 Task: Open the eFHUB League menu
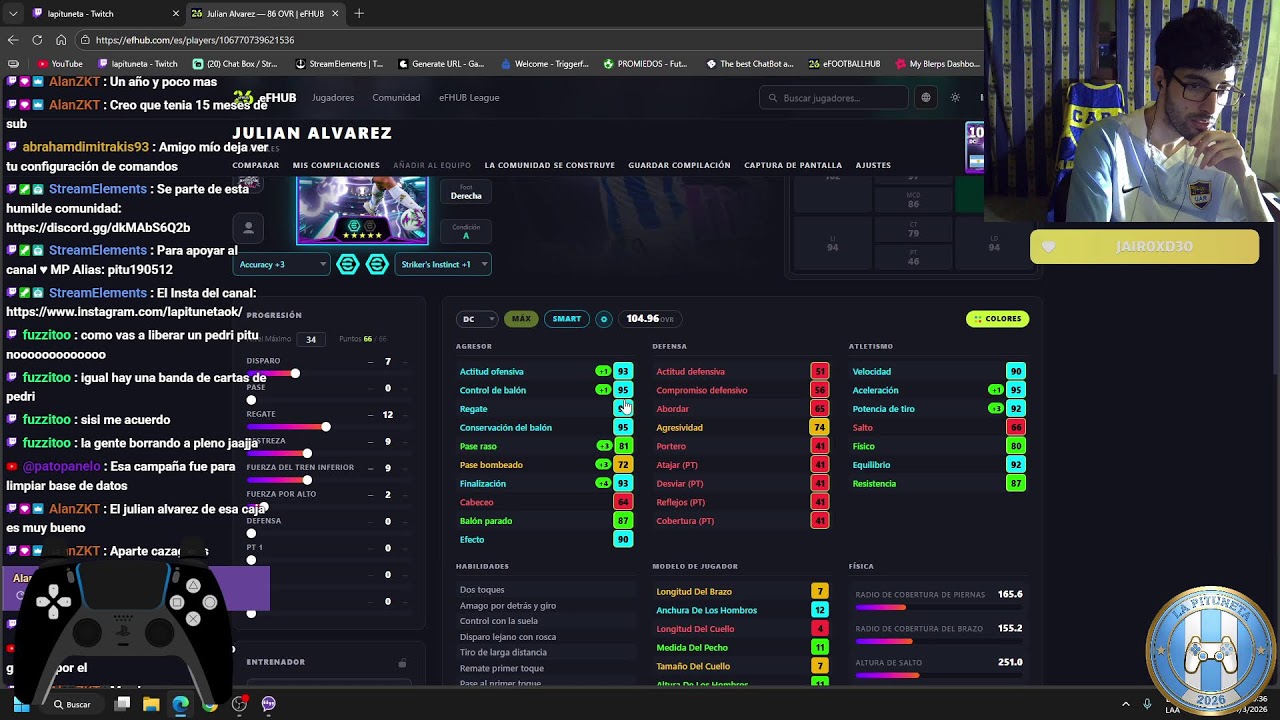coord(469,98)
